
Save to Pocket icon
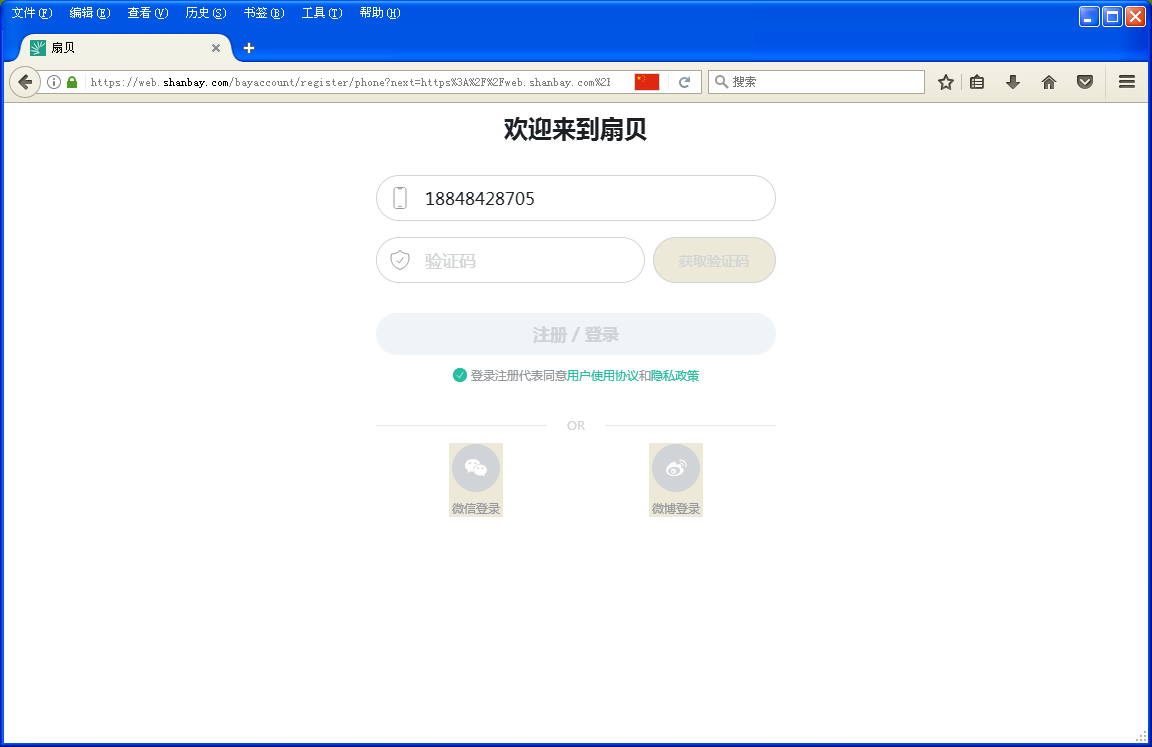point(1084,82)
